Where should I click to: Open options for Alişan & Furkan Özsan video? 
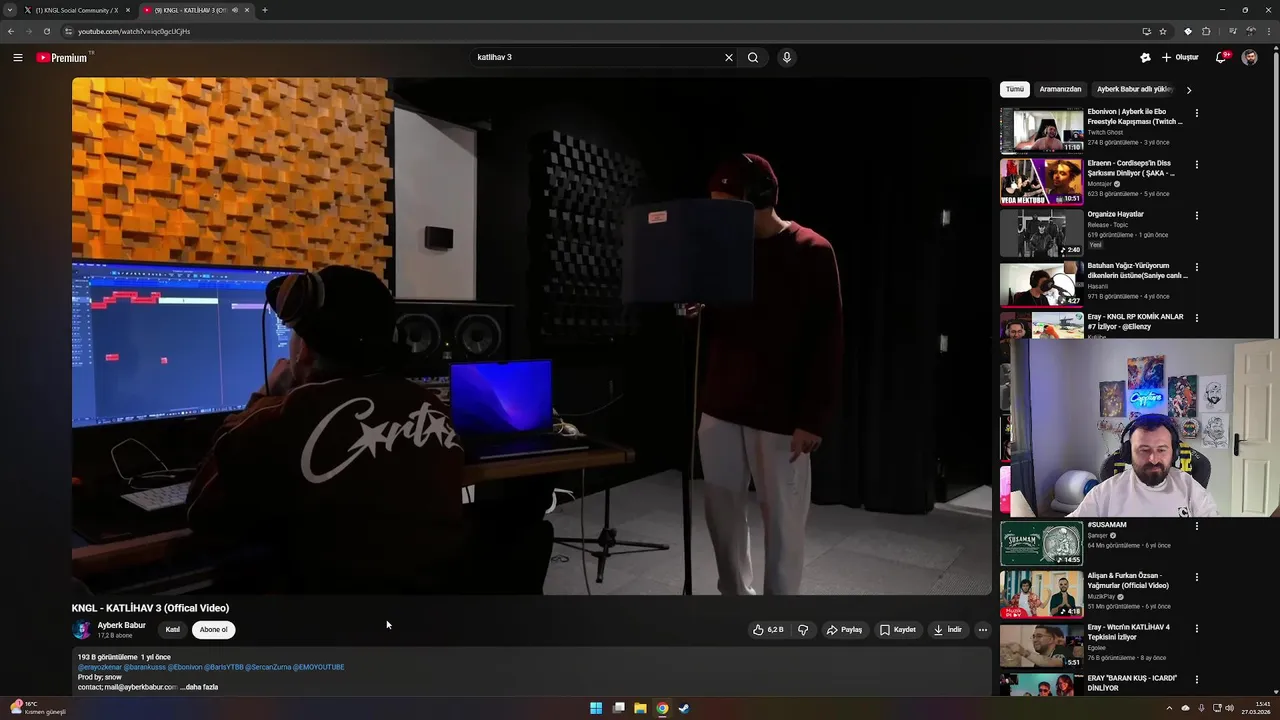1197,577
